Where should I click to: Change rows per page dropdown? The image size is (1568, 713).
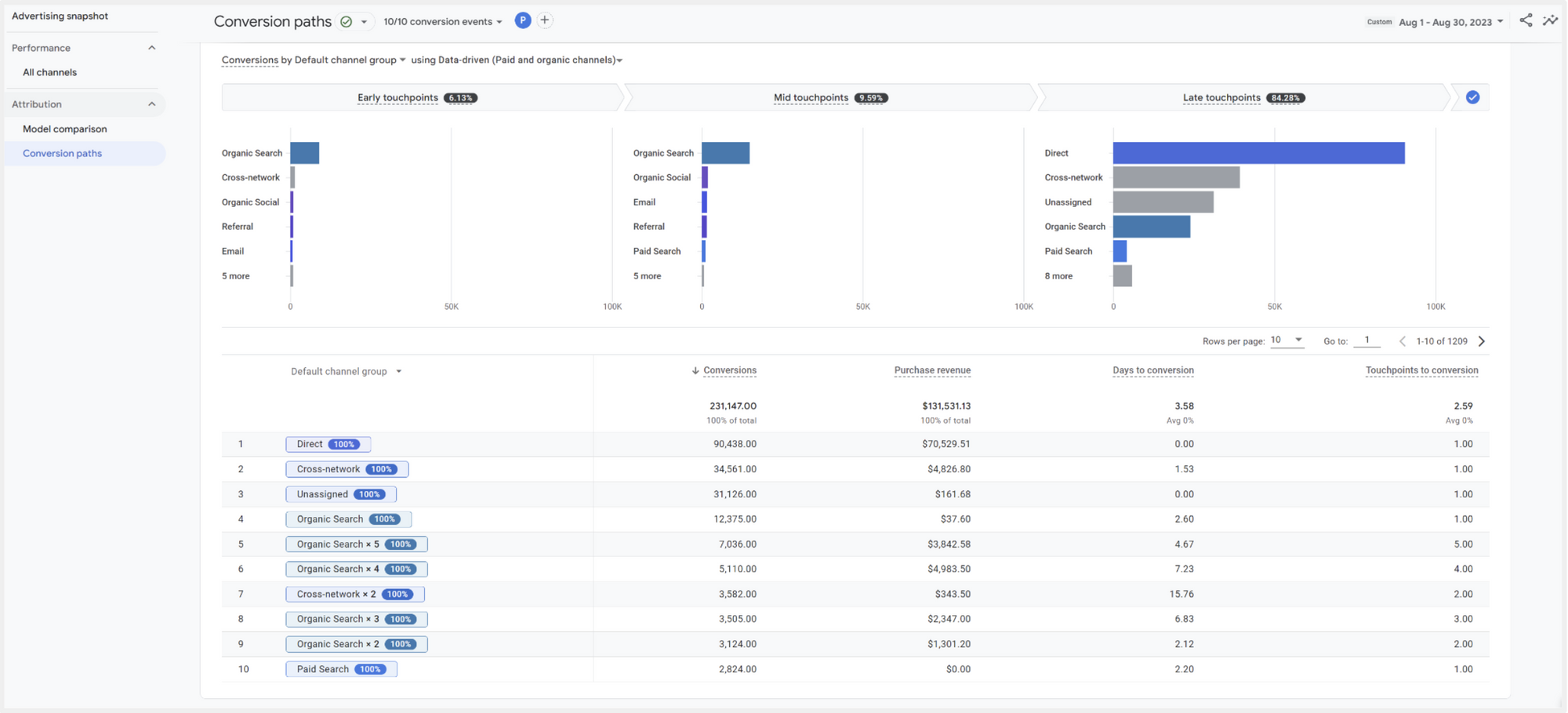click(x=1287, y=340)
